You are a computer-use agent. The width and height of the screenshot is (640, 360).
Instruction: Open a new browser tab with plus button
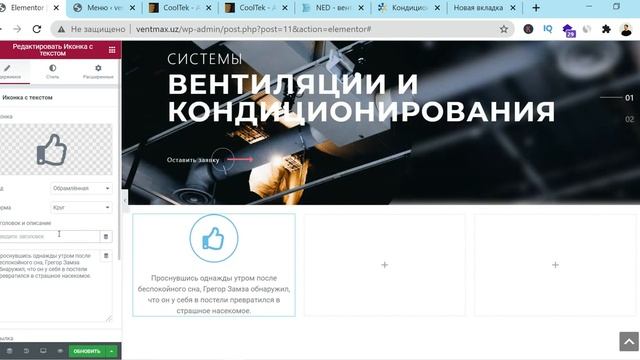pyautogui.click(x=536, y=8)
